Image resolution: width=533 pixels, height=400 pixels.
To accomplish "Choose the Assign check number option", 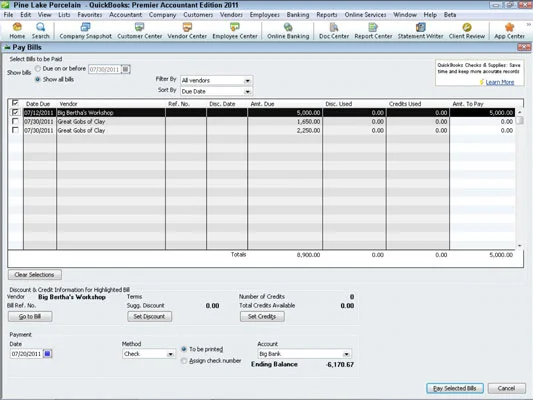I will coord(184,361).
